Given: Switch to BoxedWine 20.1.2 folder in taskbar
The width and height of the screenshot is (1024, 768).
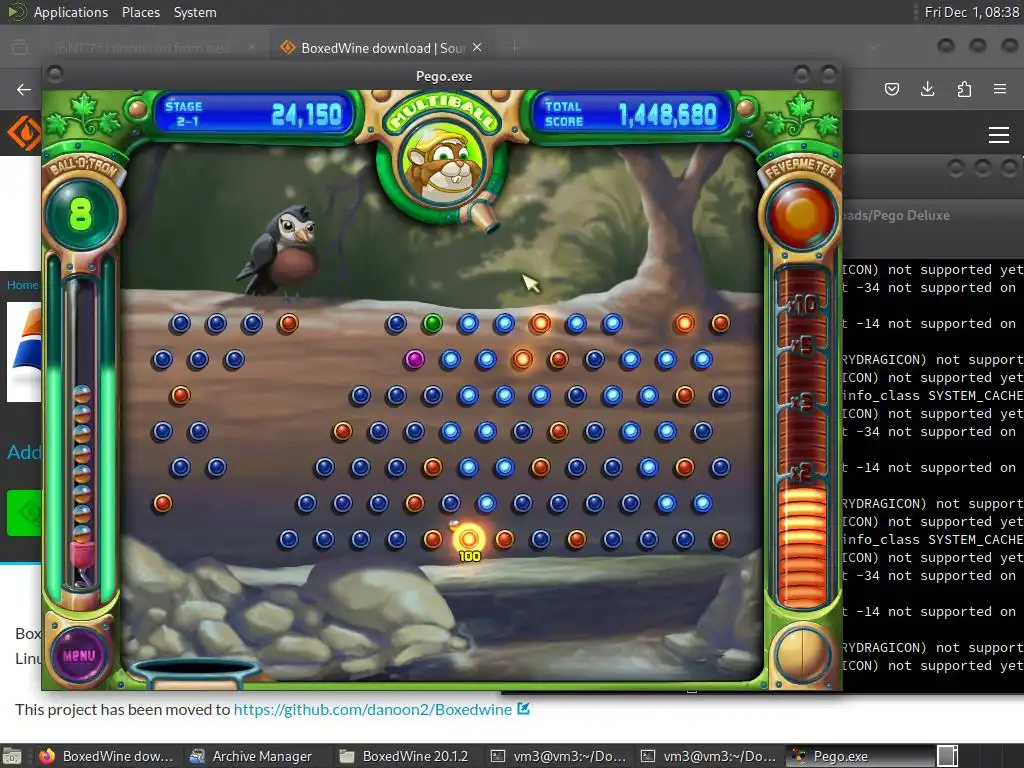Looking at the screenshot, I should click(x=404, y=756).
